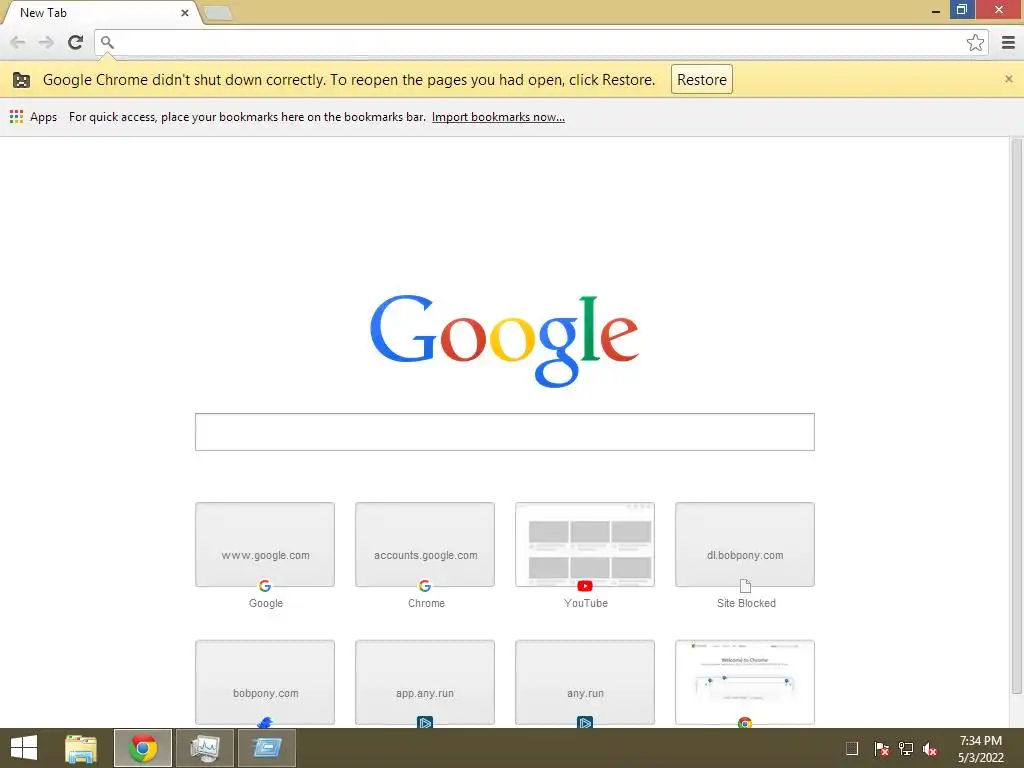Open the Apps shortcut in the bookmarks bar
Screen dimensions: 1024x768
(x=33, y=117)
